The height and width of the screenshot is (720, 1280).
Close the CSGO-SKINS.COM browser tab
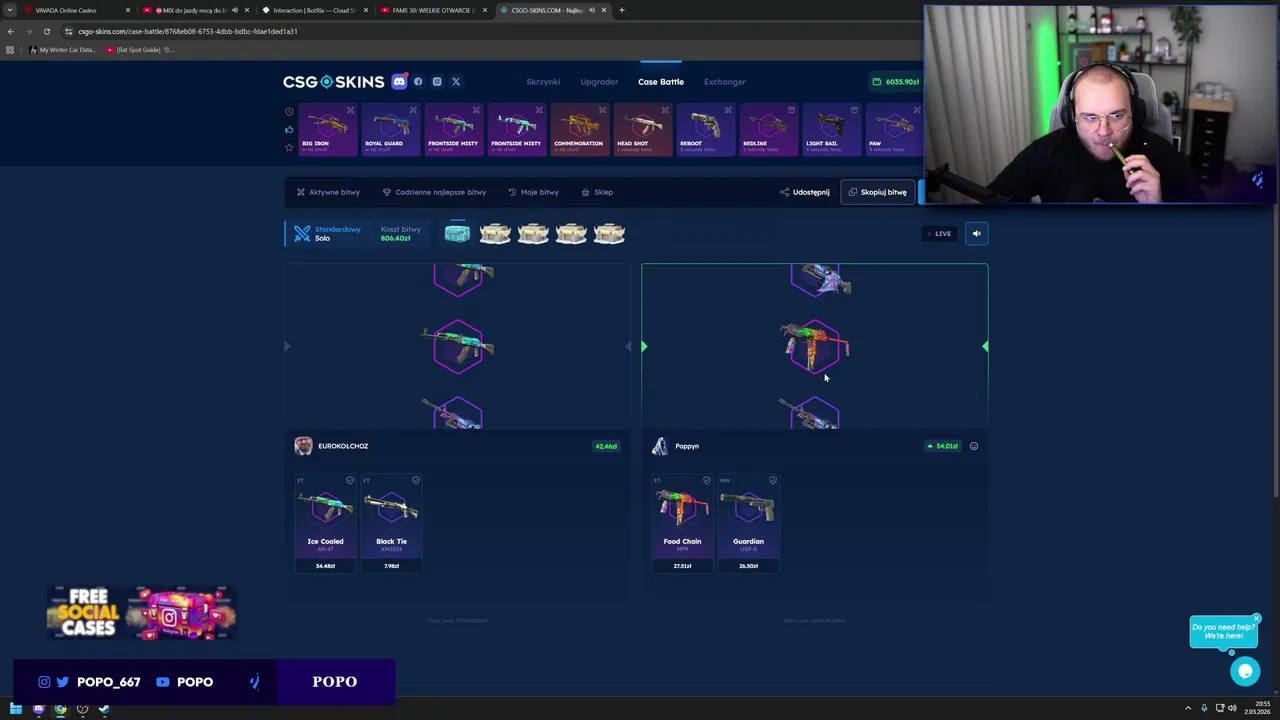click(603, 10)
